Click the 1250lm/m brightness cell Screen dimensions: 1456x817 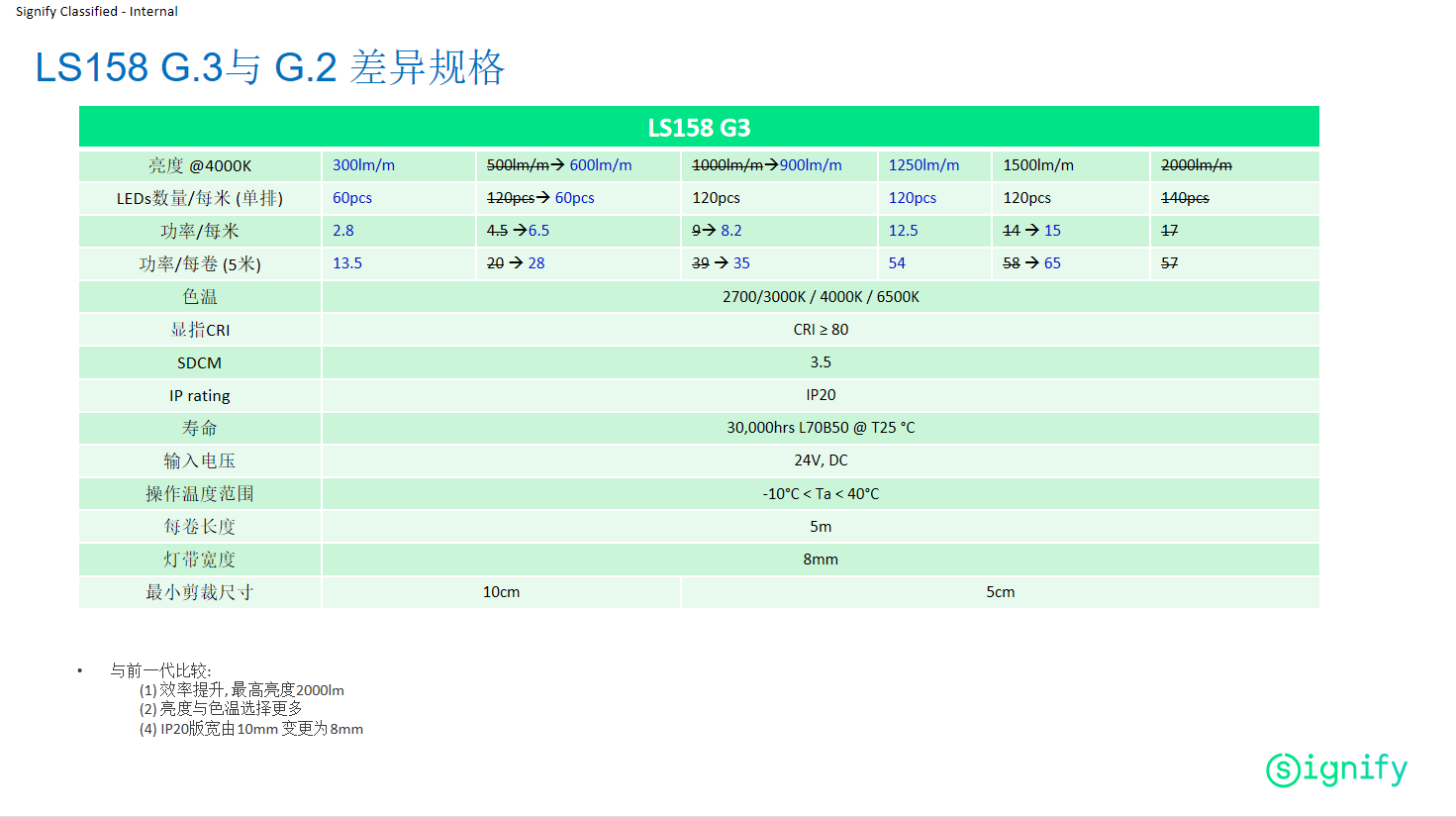click(x=923, y=165)
